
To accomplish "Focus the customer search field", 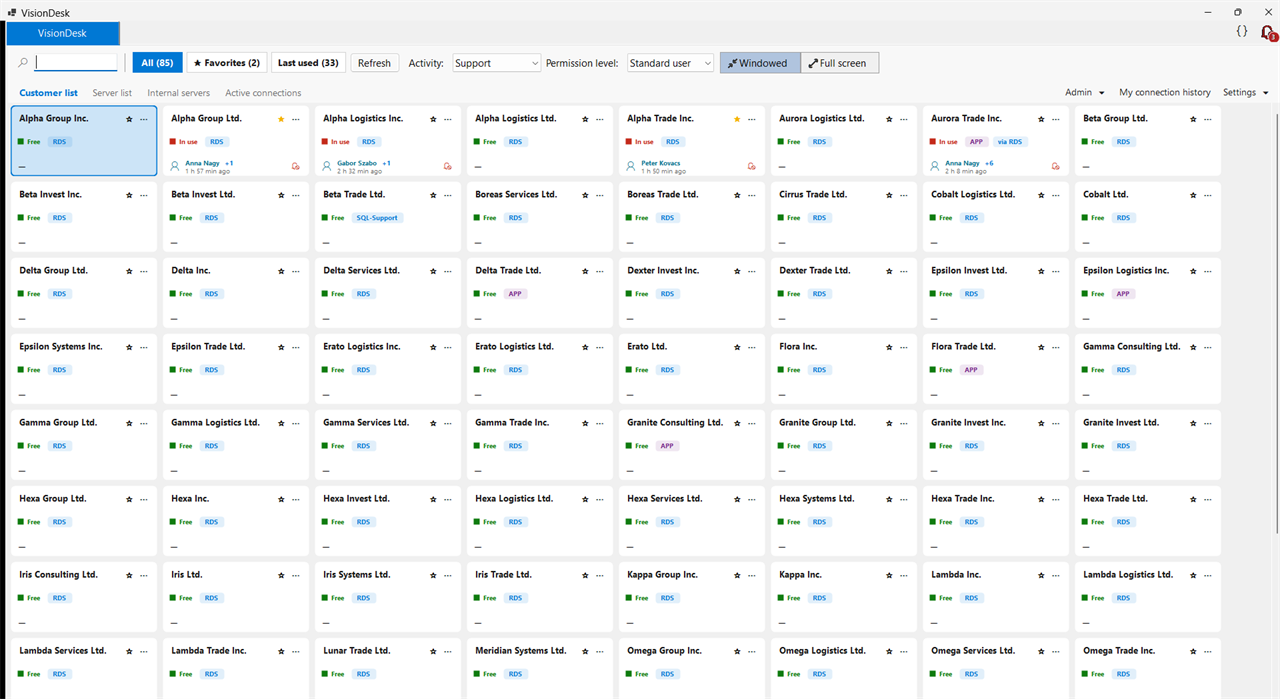I will [x=76, y=63].
